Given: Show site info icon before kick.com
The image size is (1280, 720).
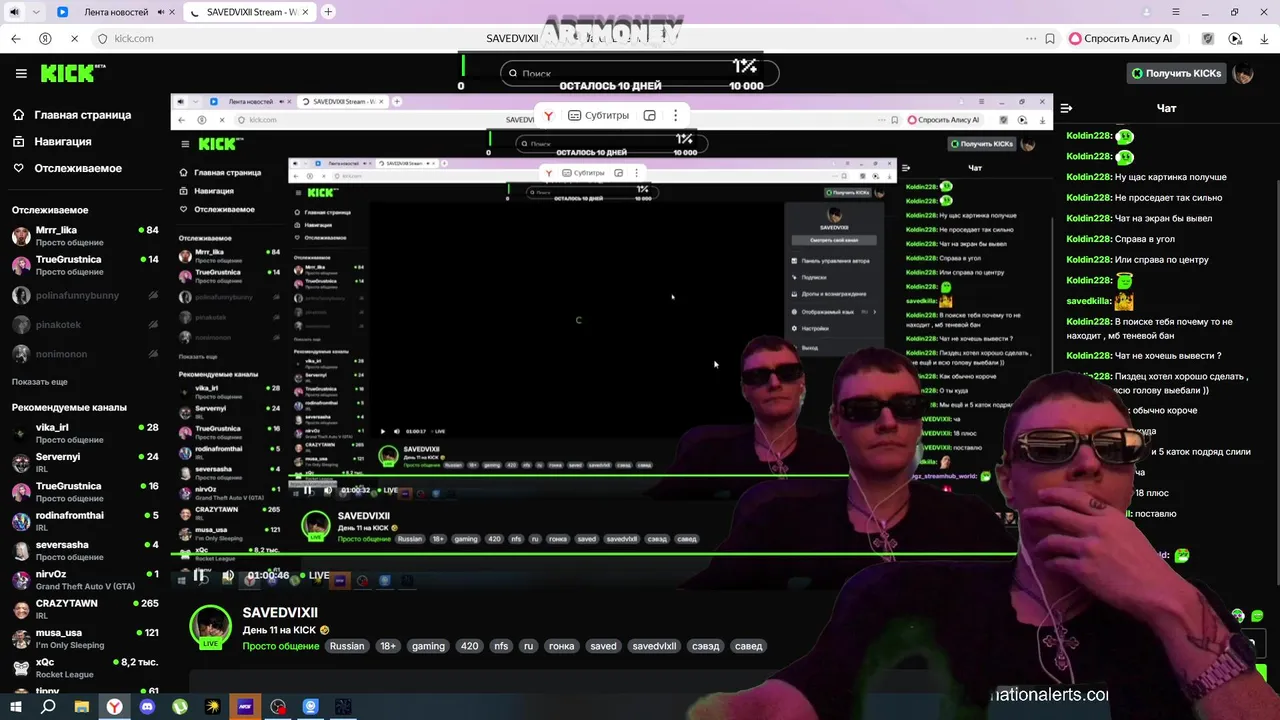Looking at the screenshot, I should pyautogui.click(x=102, y=39).
